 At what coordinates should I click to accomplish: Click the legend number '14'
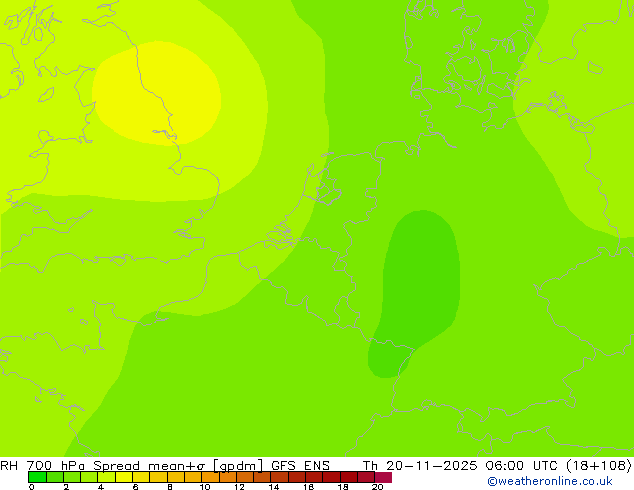(x=274, y=487)
